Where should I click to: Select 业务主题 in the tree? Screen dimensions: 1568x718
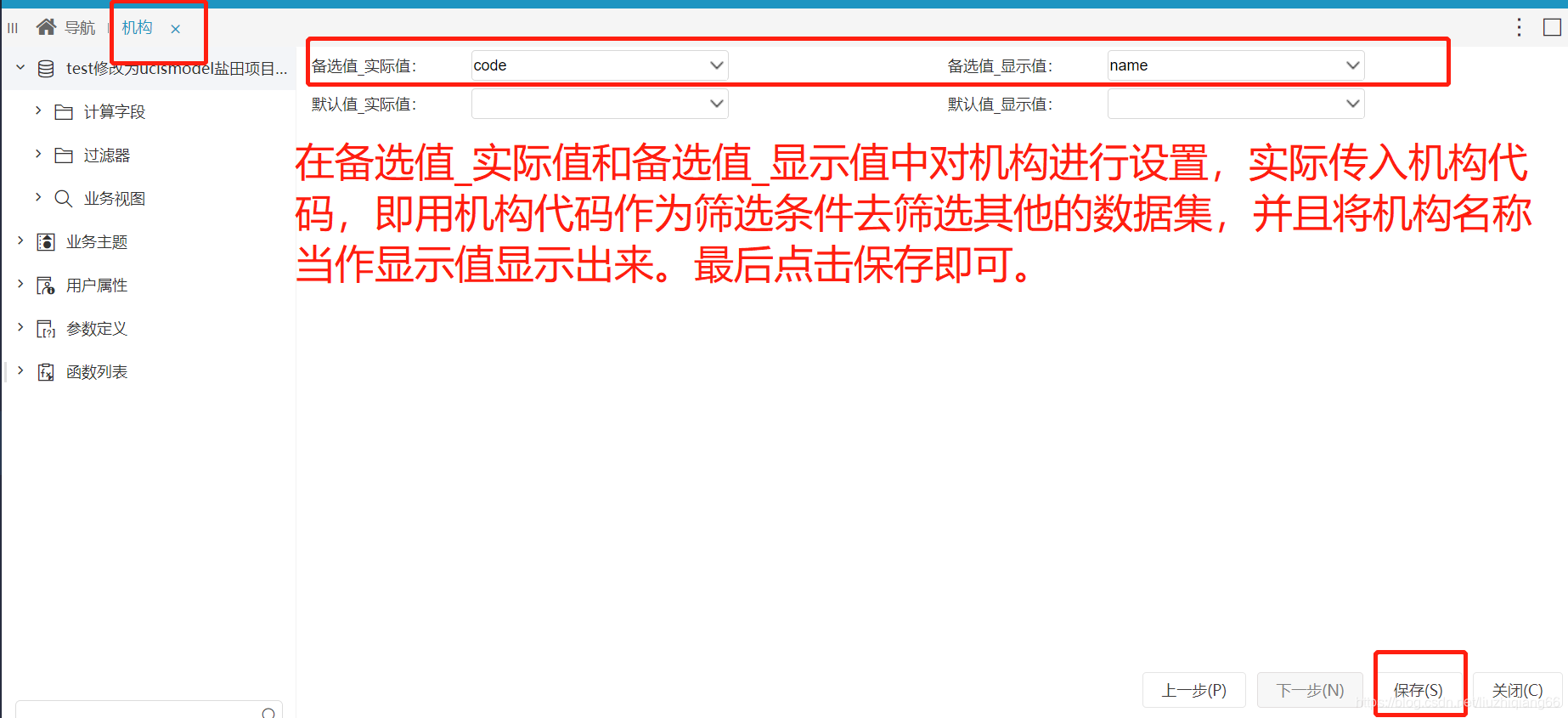[x=97, y=241]
